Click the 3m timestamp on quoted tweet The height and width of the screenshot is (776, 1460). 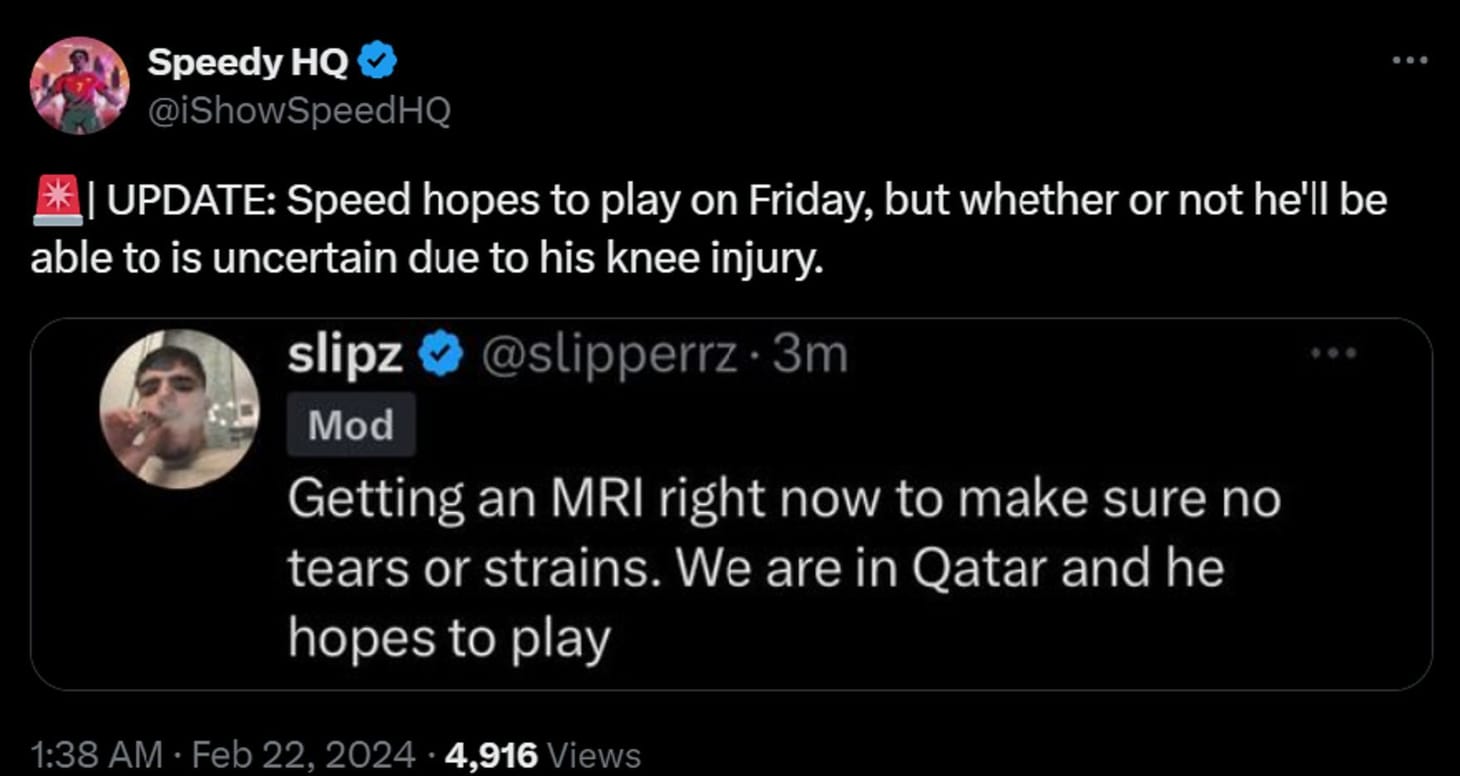point(810,355)
